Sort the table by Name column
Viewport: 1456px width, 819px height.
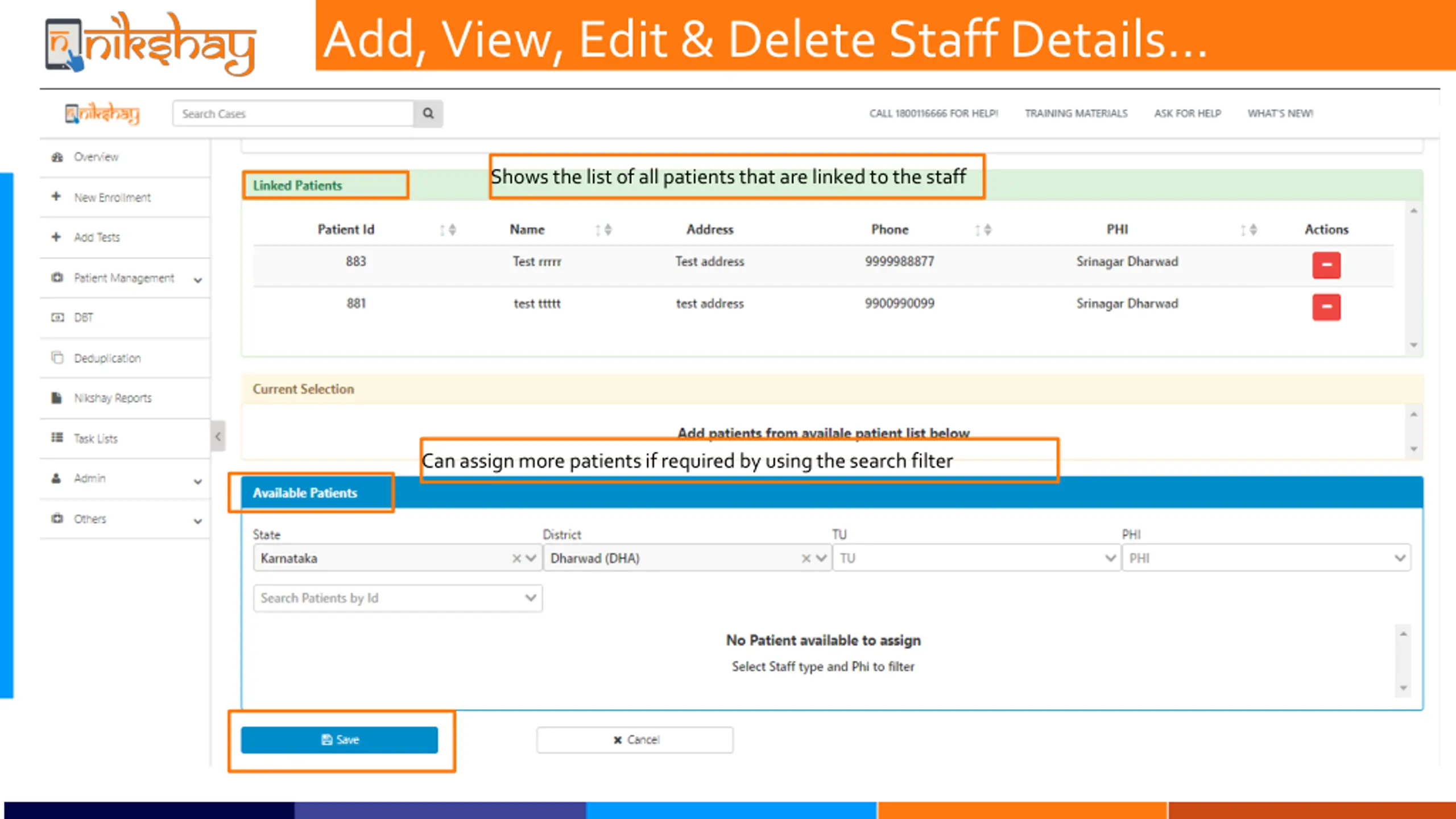603,230
